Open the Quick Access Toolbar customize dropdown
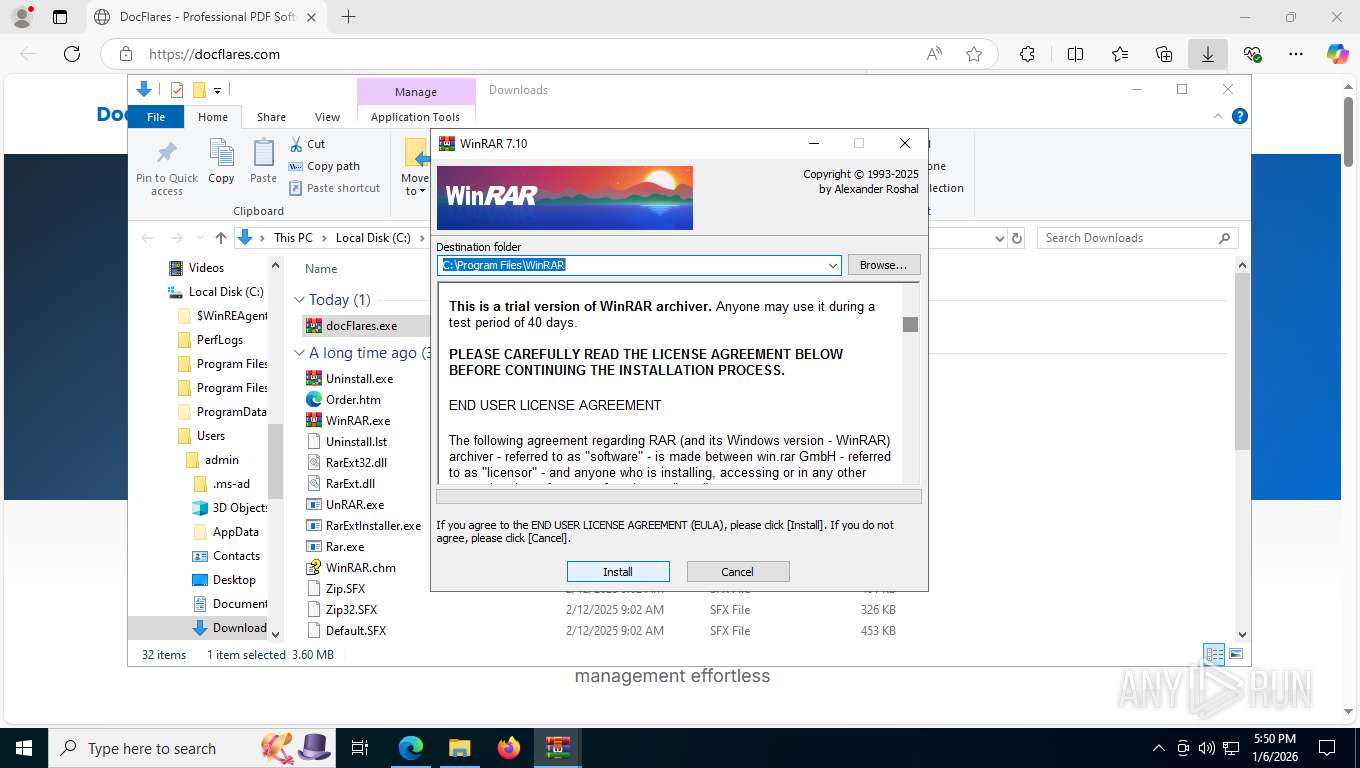 (218, 91)
